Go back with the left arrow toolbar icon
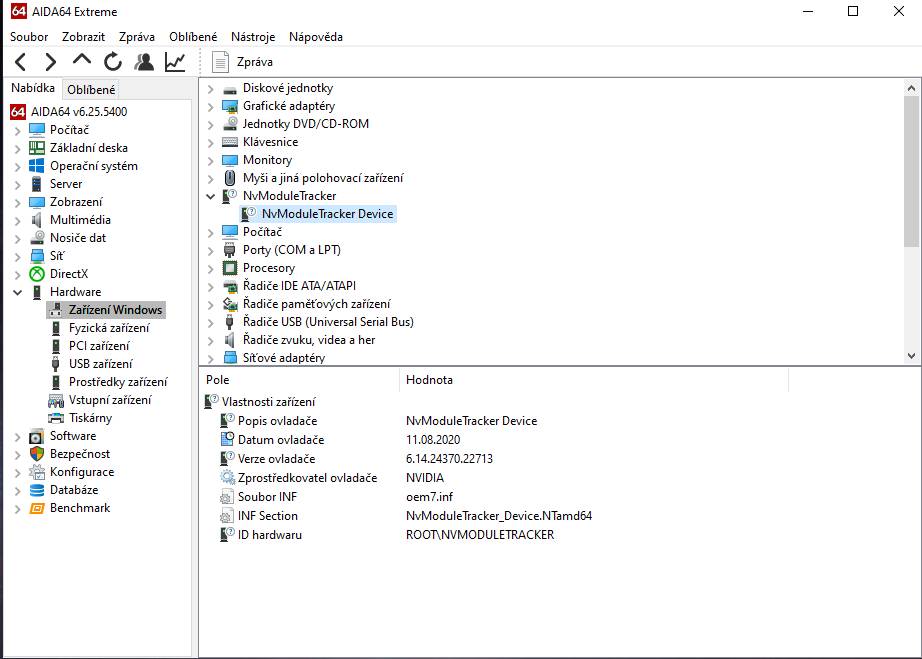 pos(21,62)
